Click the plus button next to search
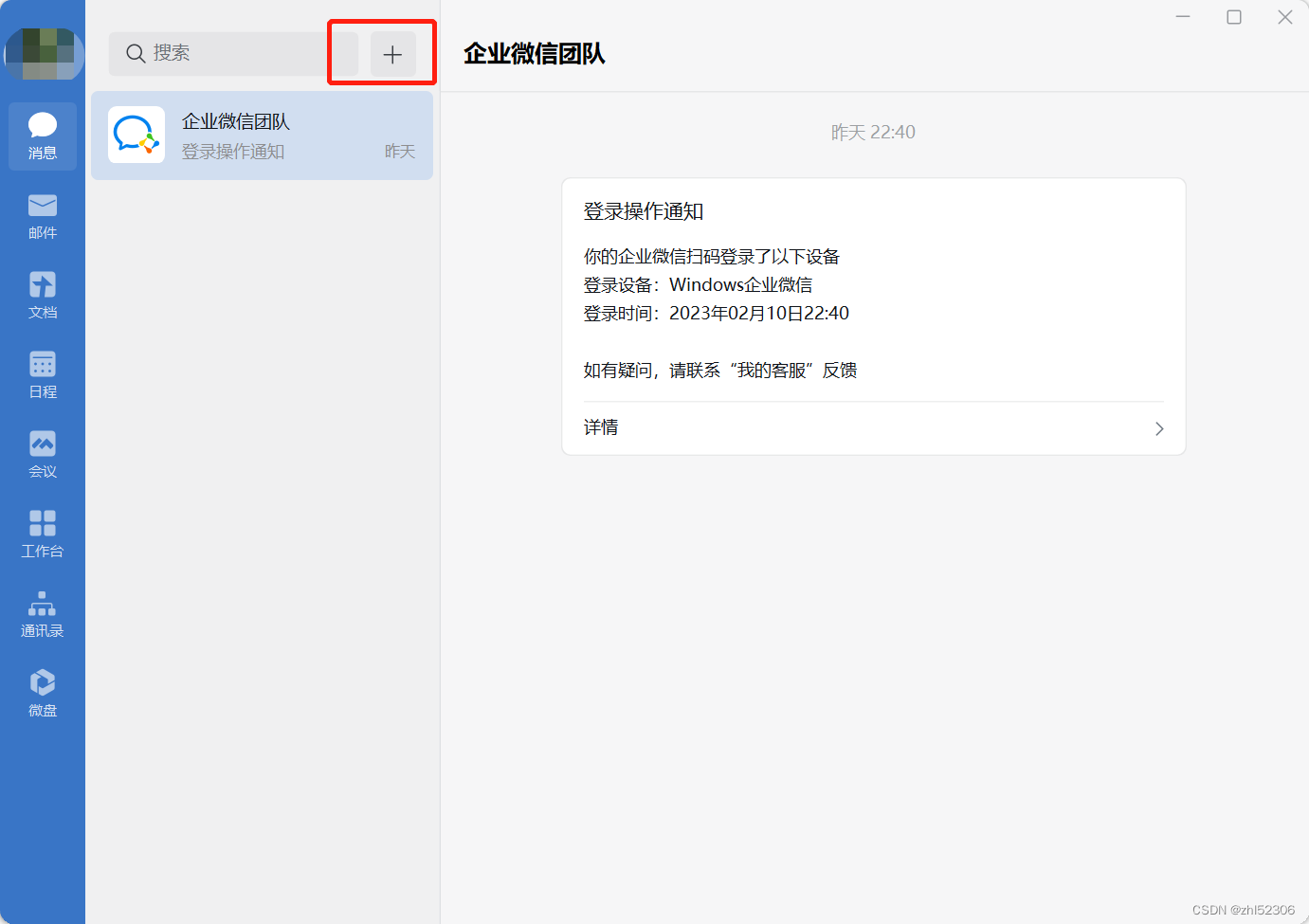Image resolution: width=1309 pixels, height=924 pixels. point(392,54)
